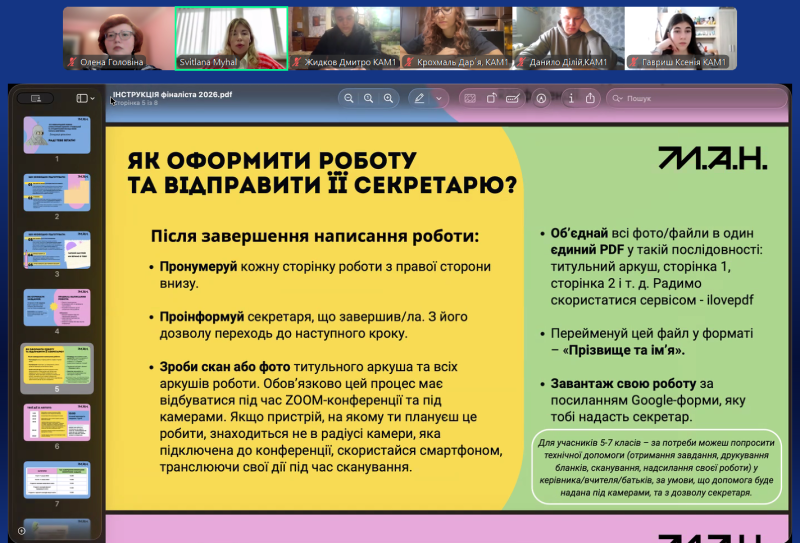This screenshot has height=543, width=800.
Task: Click the add page button below thumbnails
Action: pos(22,530)
